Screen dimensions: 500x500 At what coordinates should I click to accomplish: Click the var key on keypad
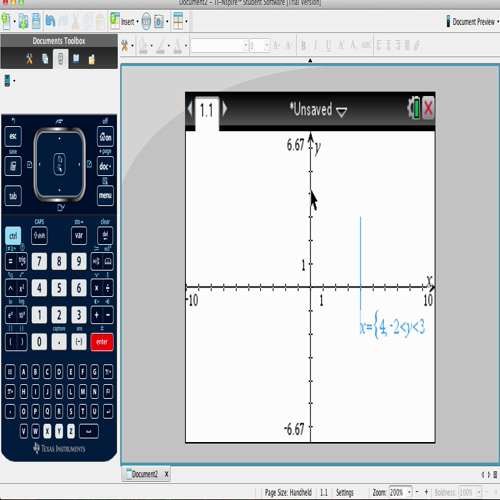pos(79,236)
